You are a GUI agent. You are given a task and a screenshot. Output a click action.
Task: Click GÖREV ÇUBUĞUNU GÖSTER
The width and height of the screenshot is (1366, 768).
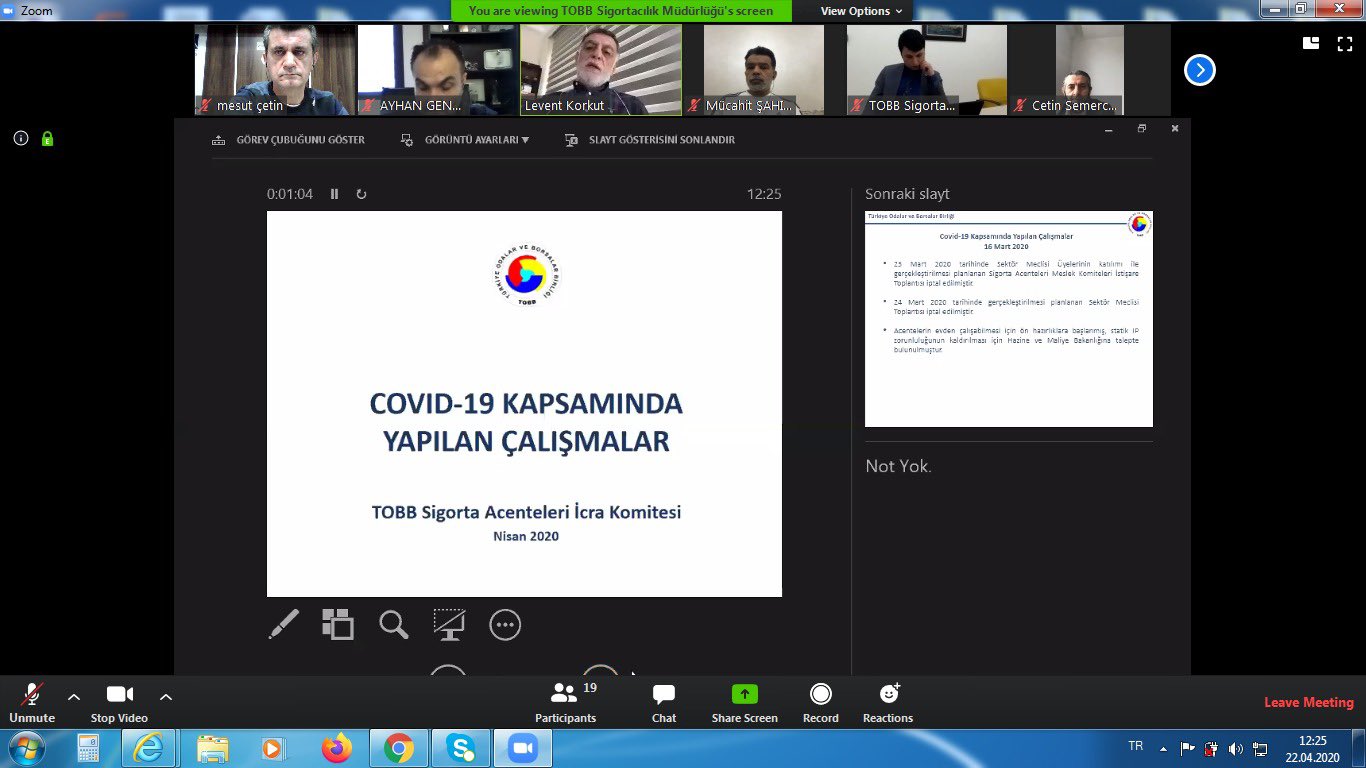coord(289,140)
